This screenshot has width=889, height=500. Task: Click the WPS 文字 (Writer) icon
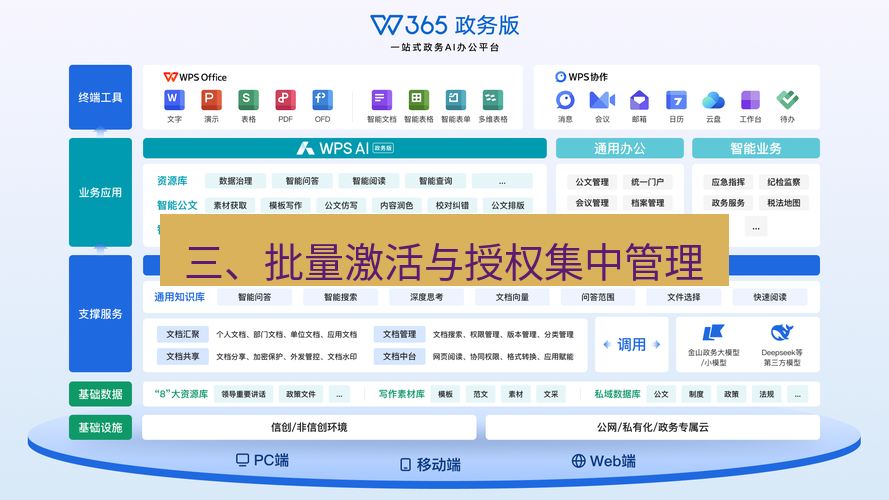click(174, 100)
